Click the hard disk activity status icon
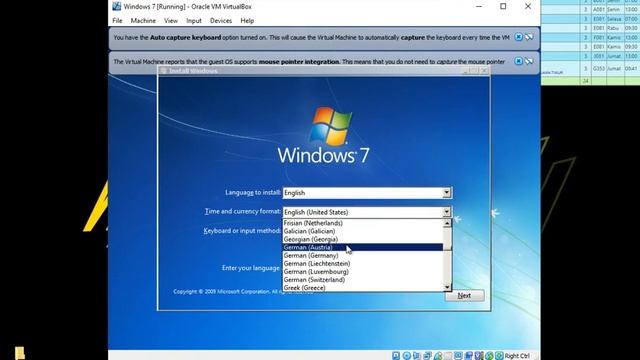This screenshot has width=640, height=360. pyautogui.click(x=396, y=356)
